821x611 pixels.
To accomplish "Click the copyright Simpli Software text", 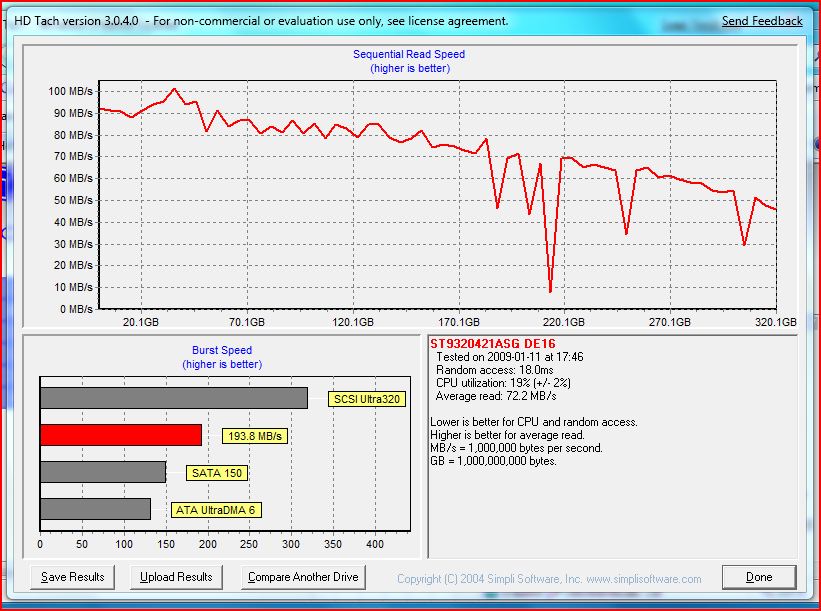I will pyautogui.click(x=549, y=579).
